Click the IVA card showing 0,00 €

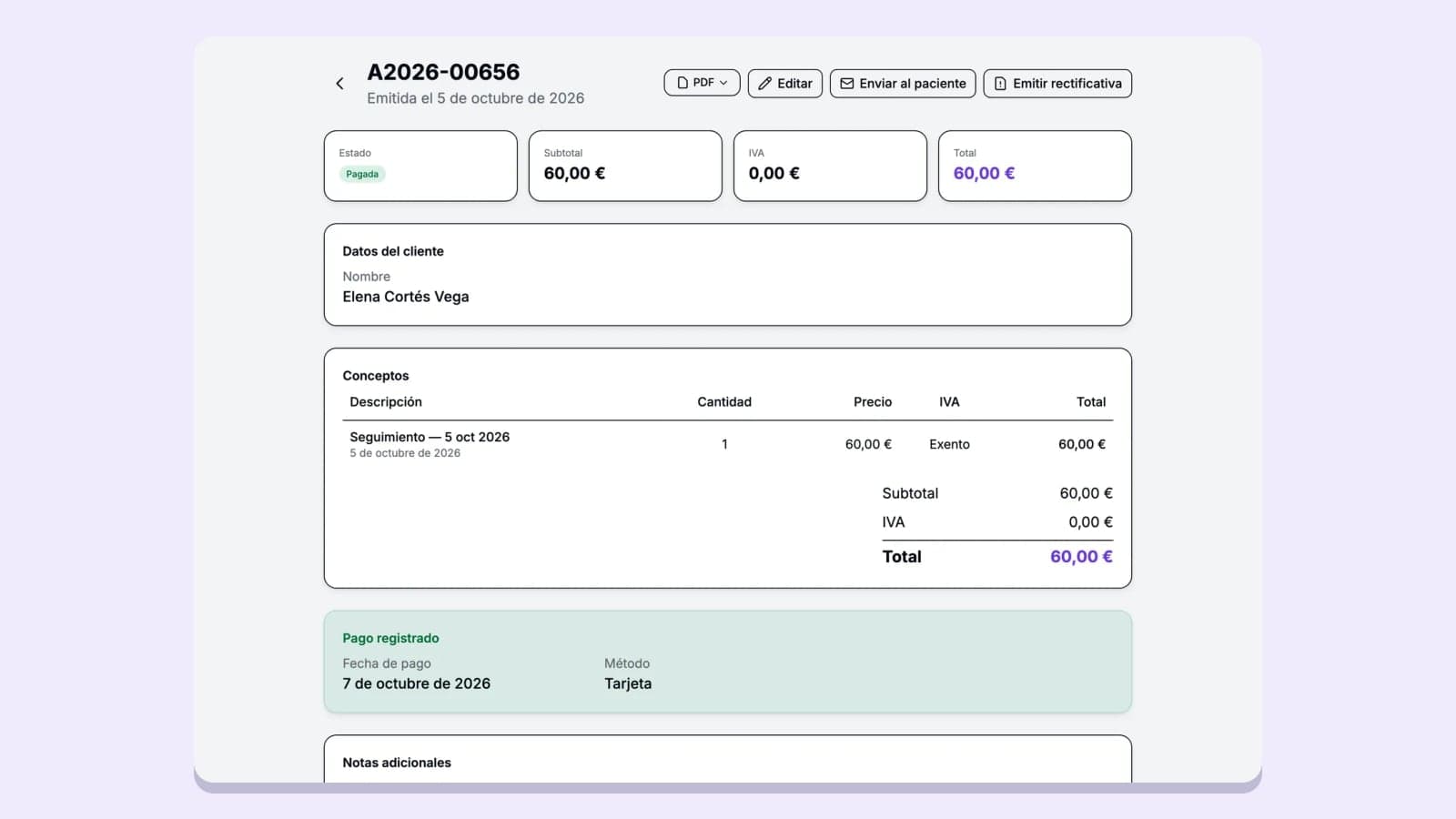click(830, 166)
